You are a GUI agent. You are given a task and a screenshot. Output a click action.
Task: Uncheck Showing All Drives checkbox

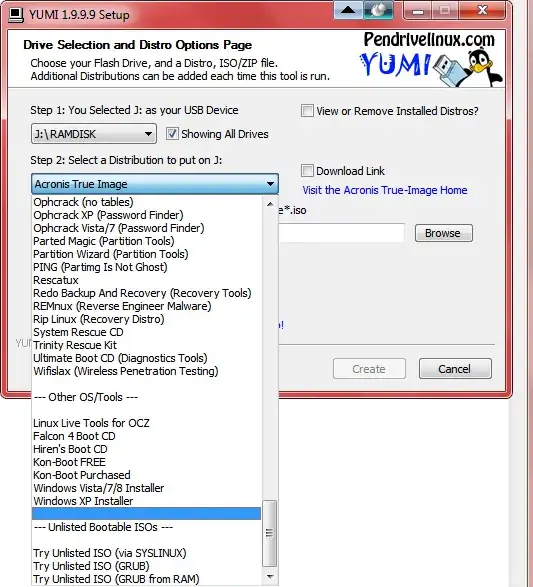pyautogui.click(x=172, y=134)
